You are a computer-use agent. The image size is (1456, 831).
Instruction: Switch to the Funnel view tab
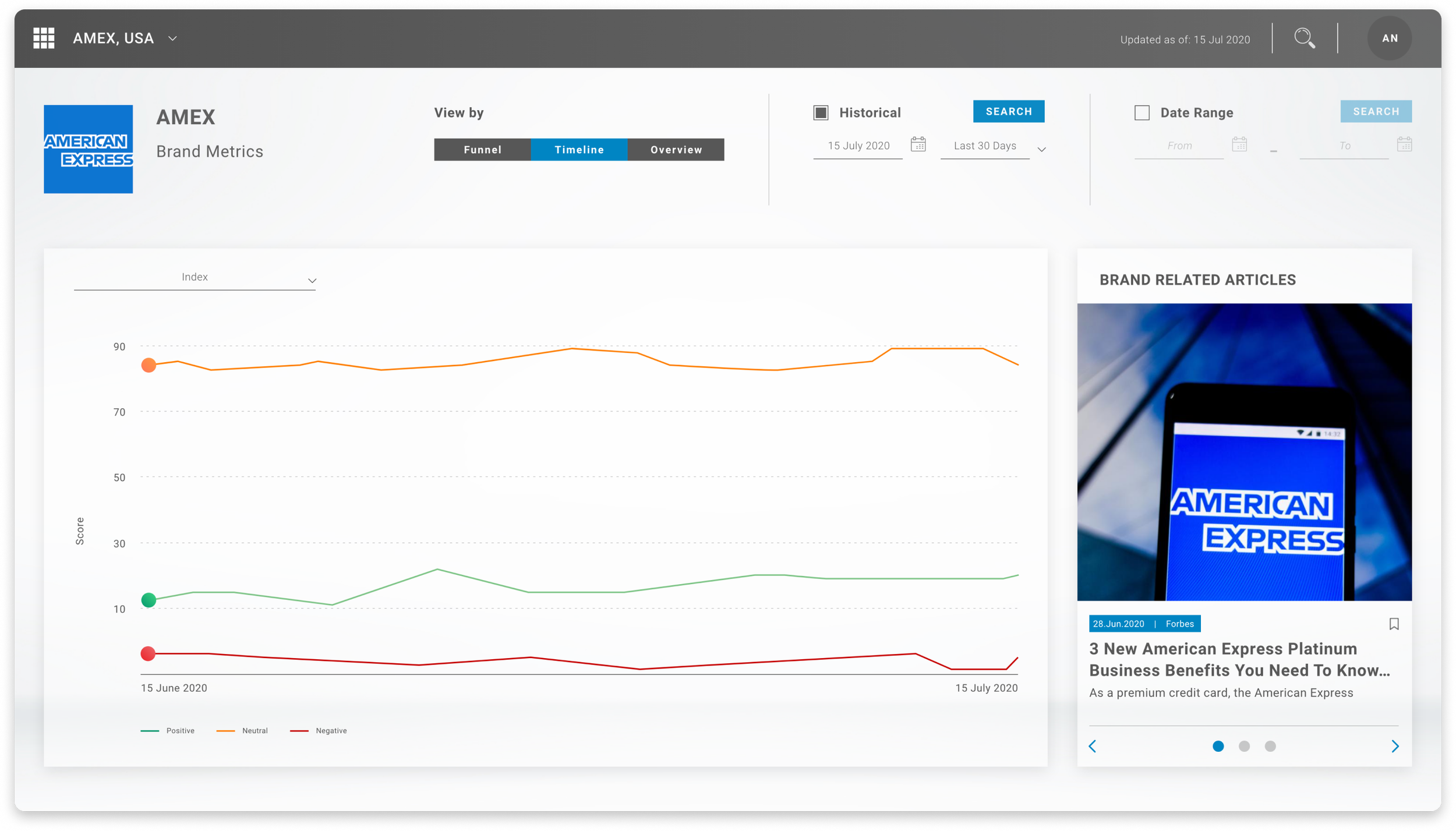tap(482, 150)
